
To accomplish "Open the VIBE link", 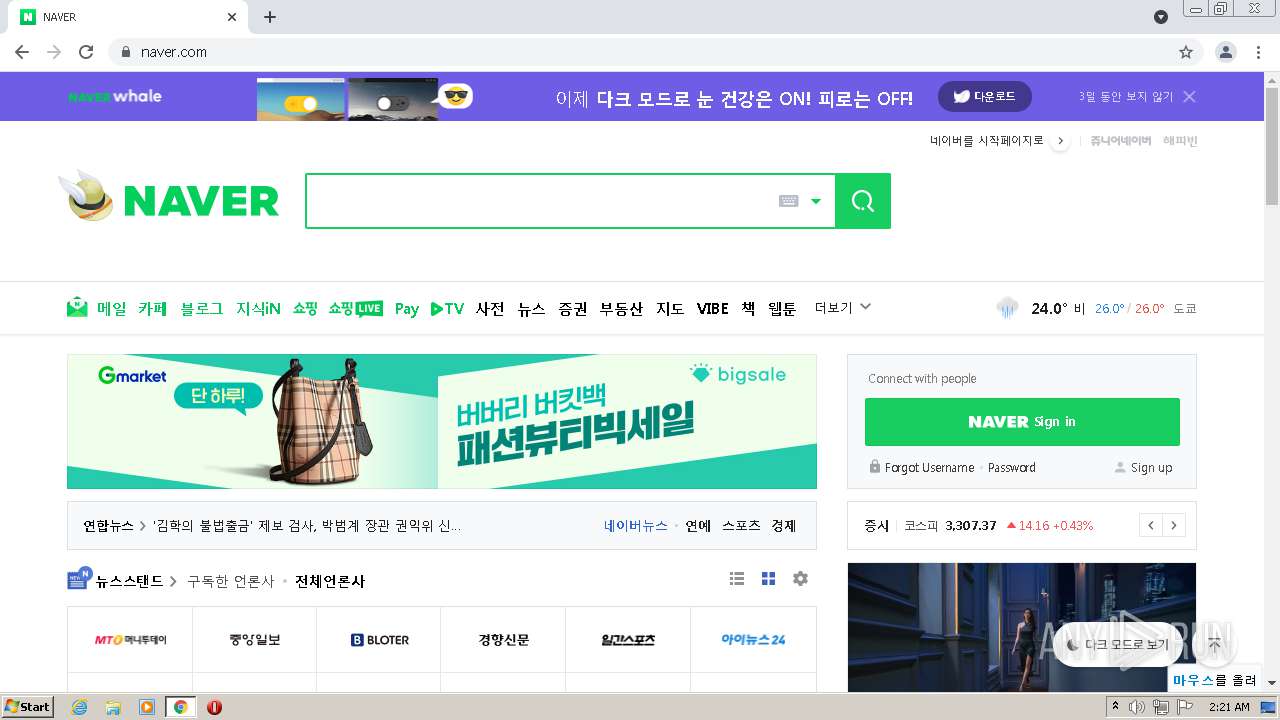I will pyautogui.click(x=712, y=309).
